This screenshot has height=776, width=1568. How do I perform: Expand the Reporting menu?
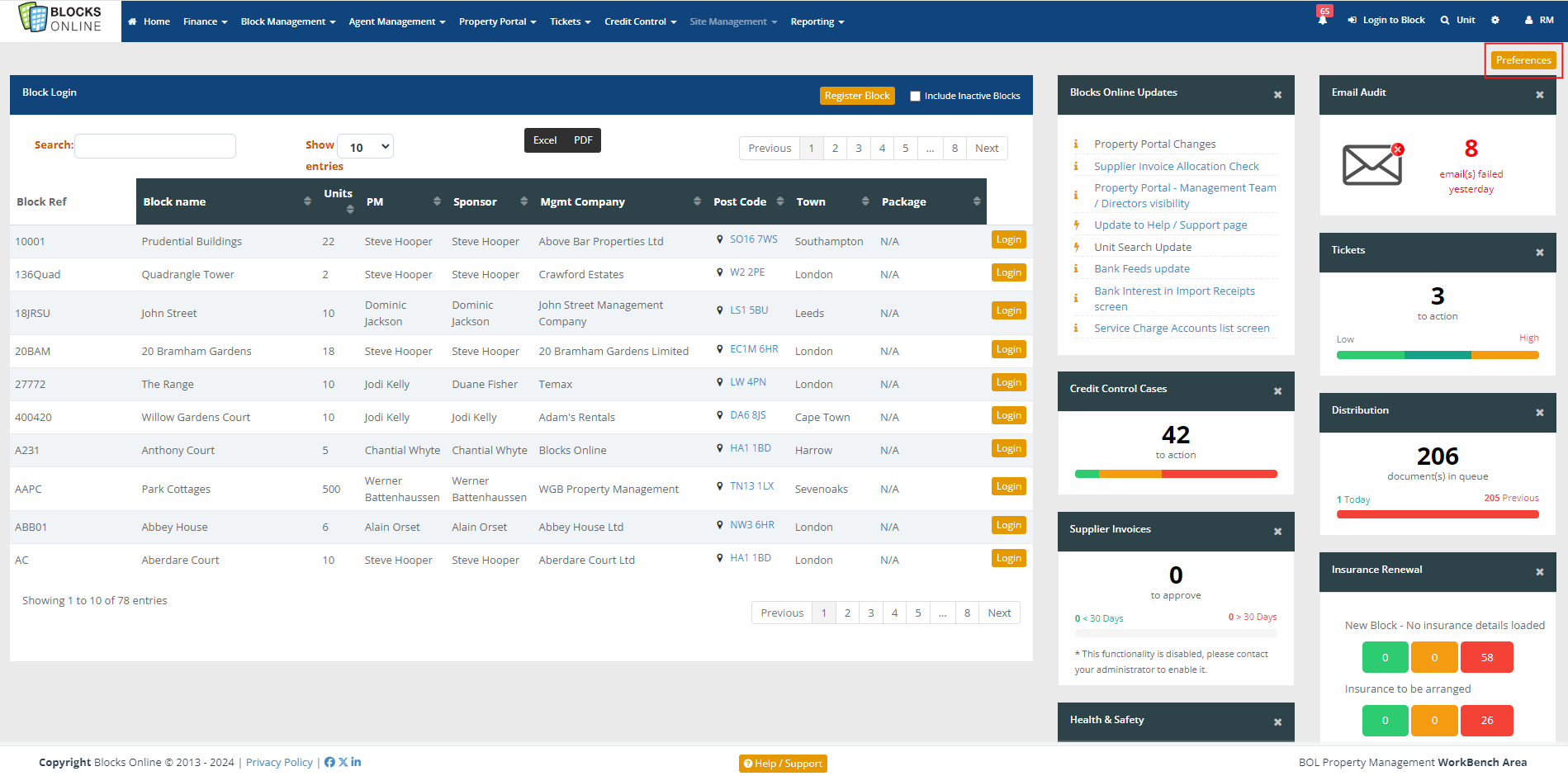[817, 21]
